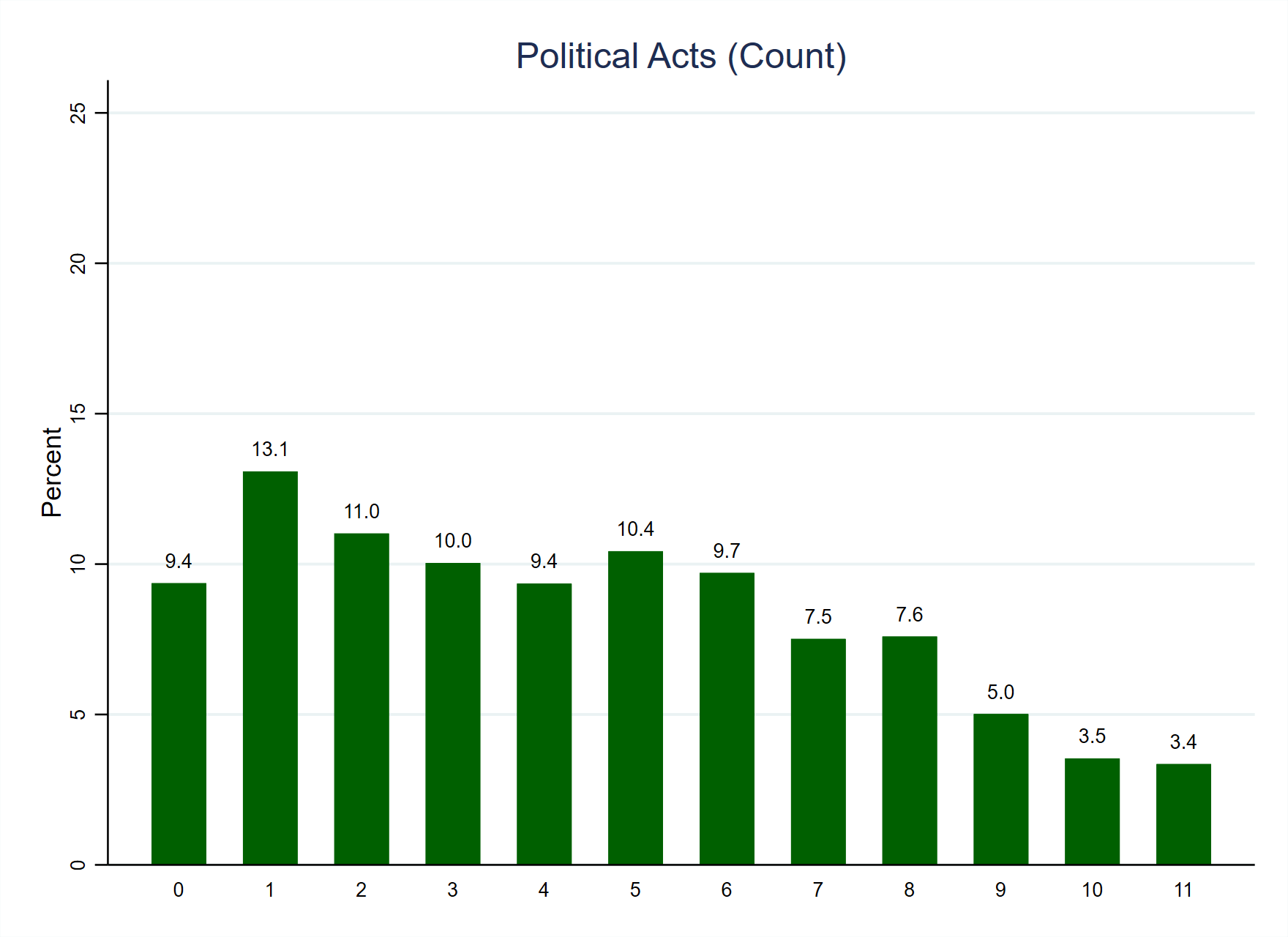1288x937 pixels.
Task: Click the y-axis tick label 15
Action: point(78,414)
